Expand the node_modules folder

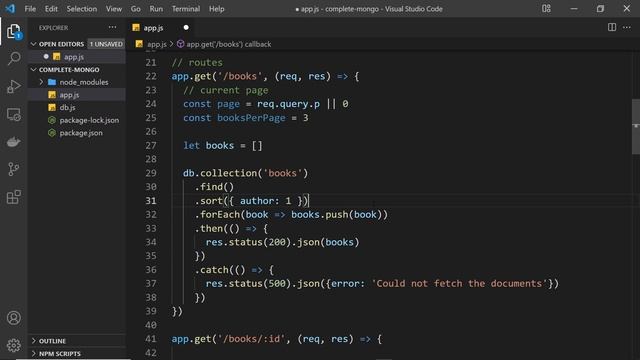[x=41, y=82]
